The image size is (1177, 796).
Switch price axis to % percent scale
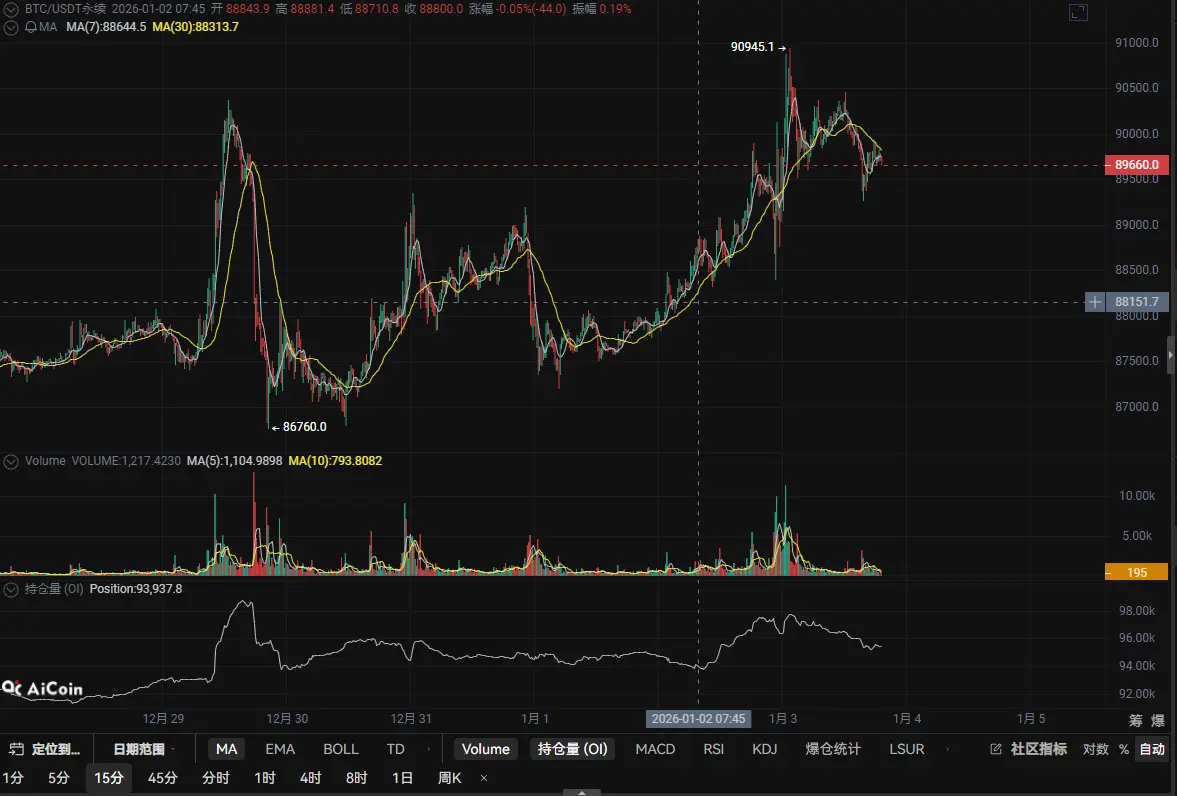(1124, 749)
